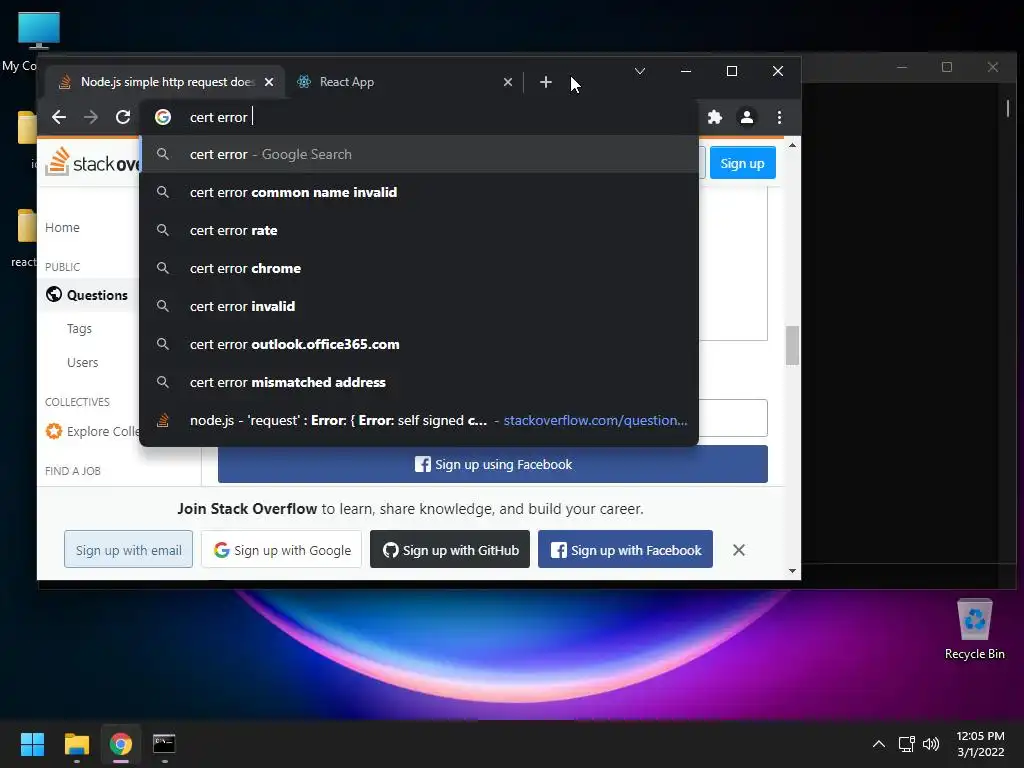Open the stackoverflow.com self signed suggestion
The width and height of the screenshot is (1024, 768).
pyautogui.click(x=419, y=420)
